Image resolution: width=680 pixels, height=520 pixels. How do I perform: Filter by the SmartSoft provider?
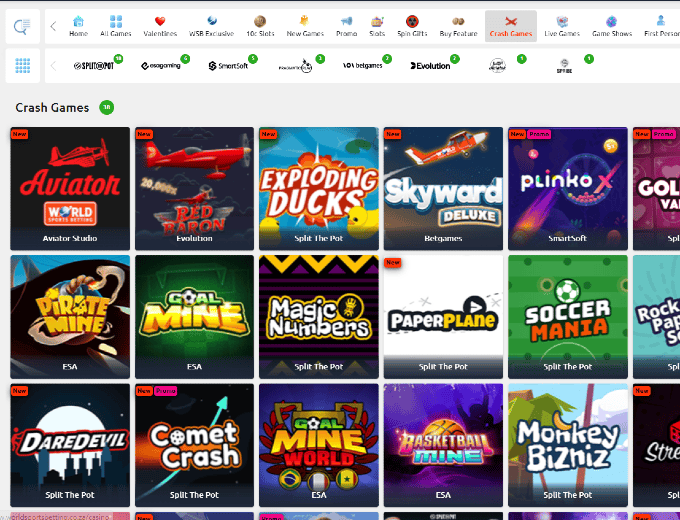[x=228, y=65]
